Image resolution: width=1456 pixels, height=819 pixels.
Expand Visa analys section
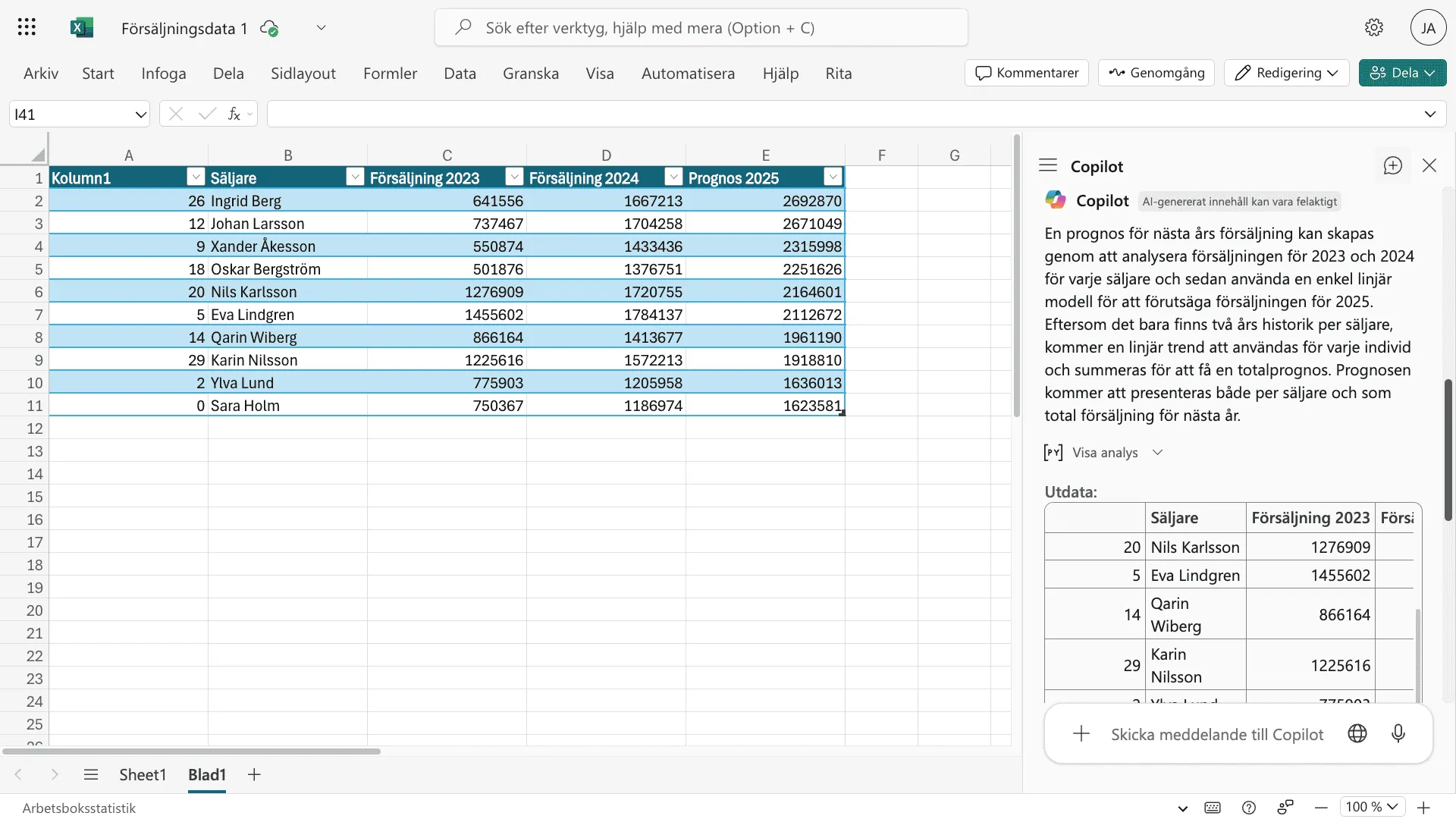click(1157, 453)
